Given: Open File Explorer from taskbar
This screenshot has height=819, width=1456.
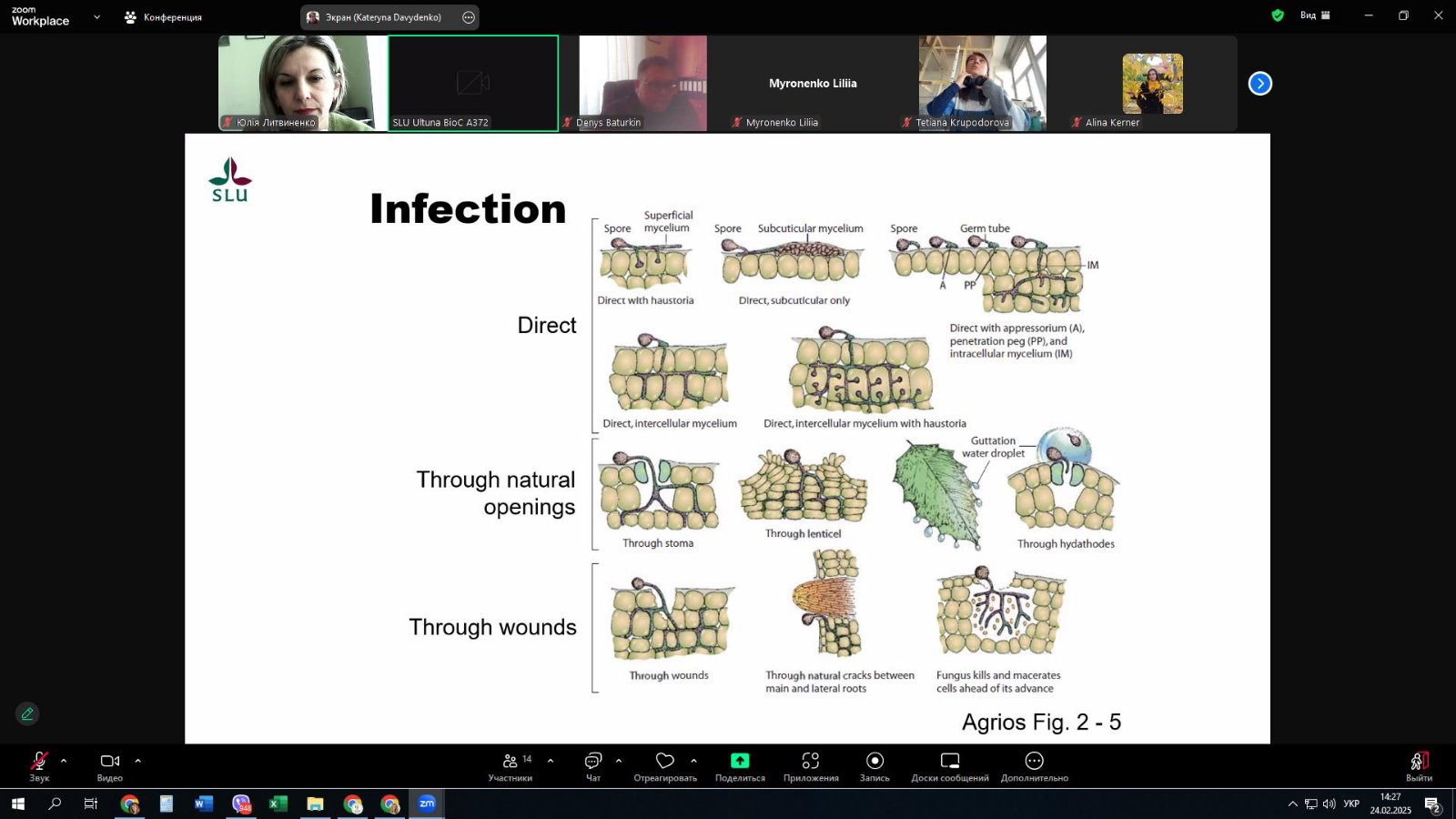Looking at the screenshot, I should pyautogui.click(x=315, y=804).
